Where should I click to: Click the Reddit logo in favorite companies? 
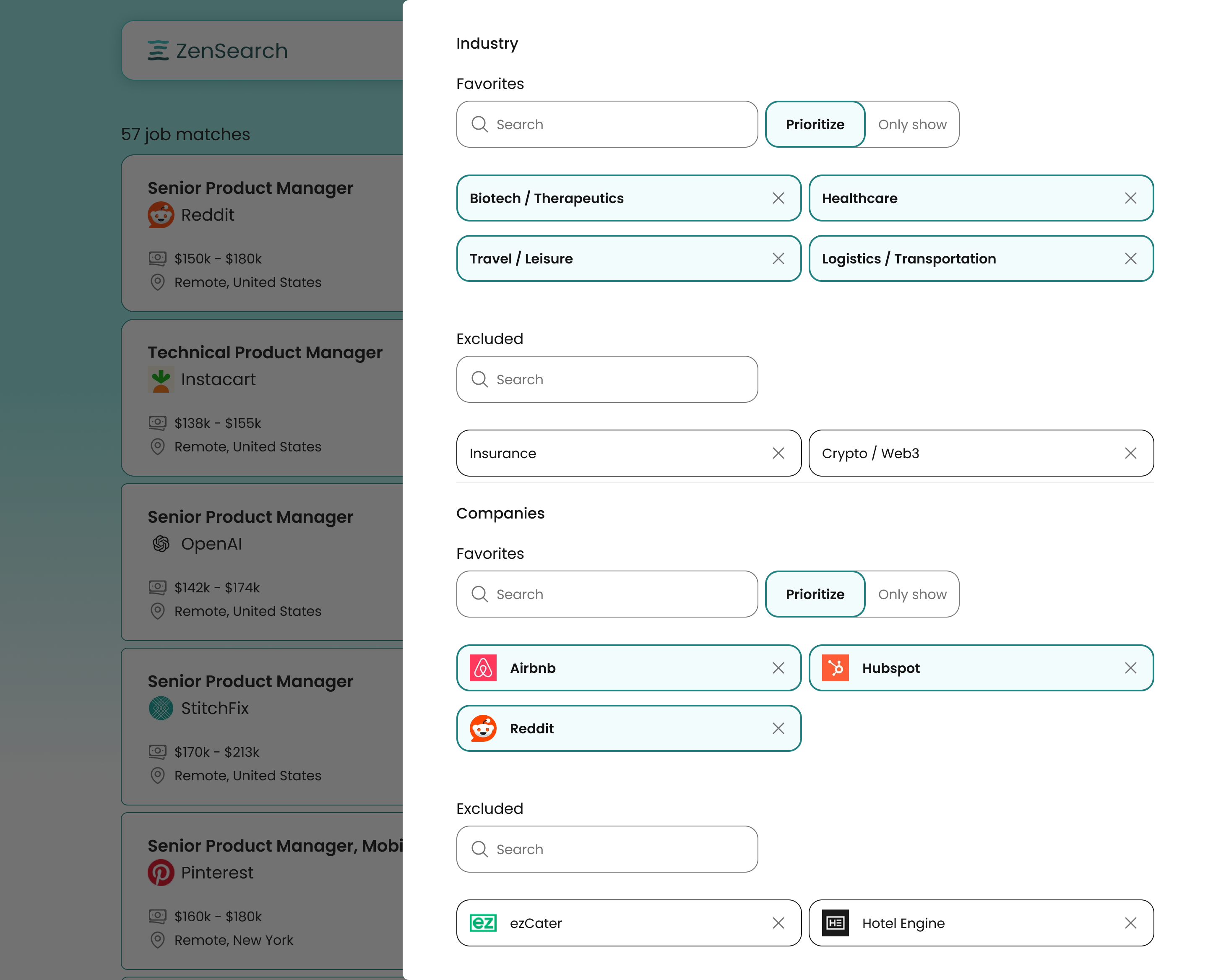pyautogui.click(x=483, y=728)
